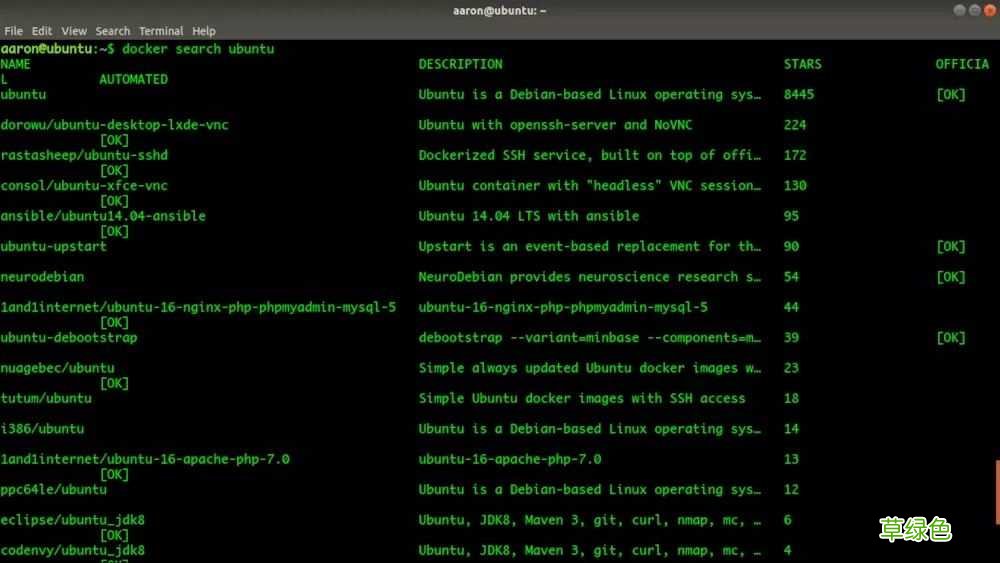Click the image name 'ppc64le/ubuntu'
The image size is (1000, 563).
tap(54, 490)
